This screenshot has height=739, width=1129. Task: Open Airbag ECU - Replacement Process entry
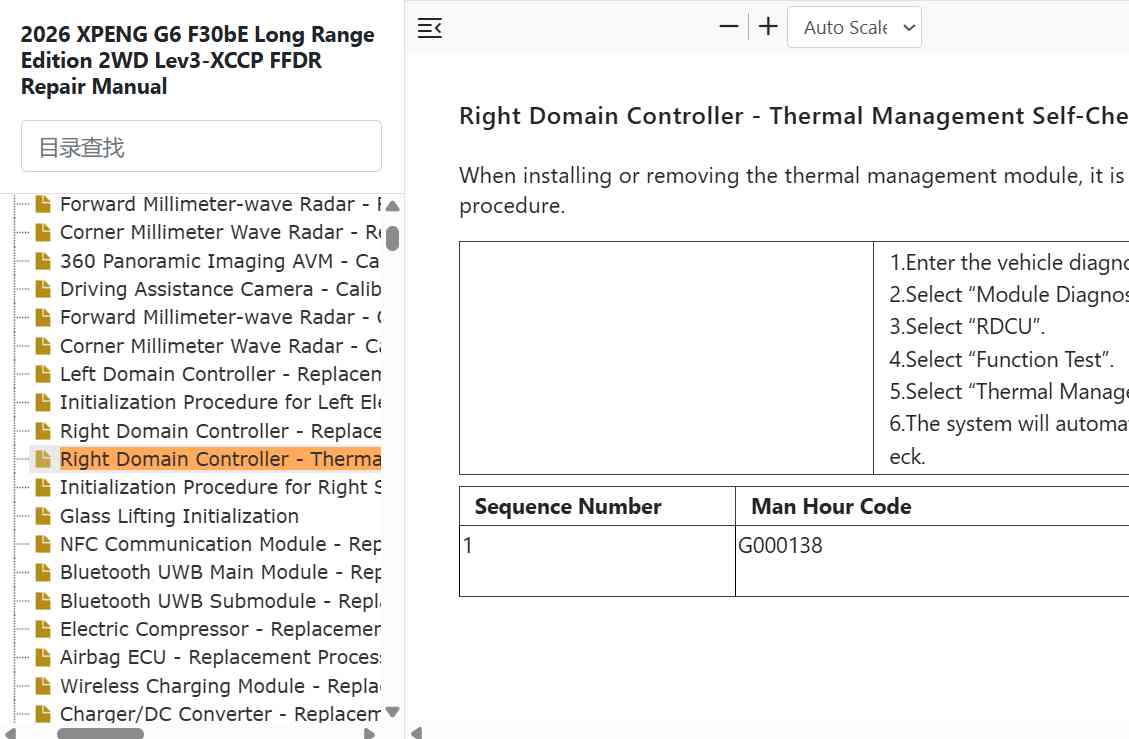pyautogui.click(x=220, y=658)
